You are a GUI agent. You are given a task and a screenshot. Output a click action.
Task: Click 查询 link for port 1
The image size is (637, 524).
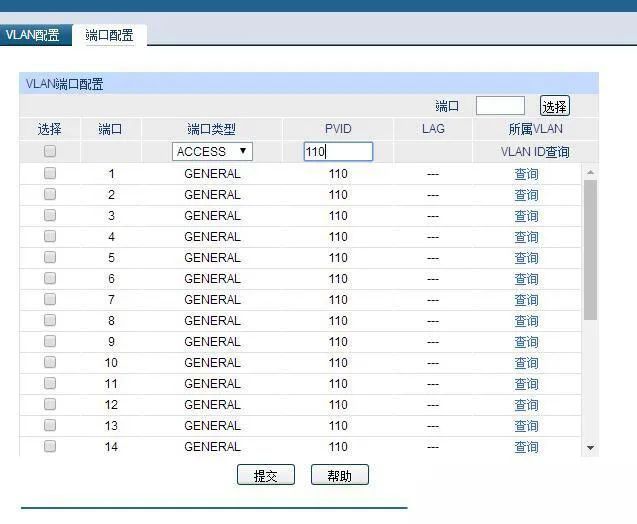click(526, 174)
